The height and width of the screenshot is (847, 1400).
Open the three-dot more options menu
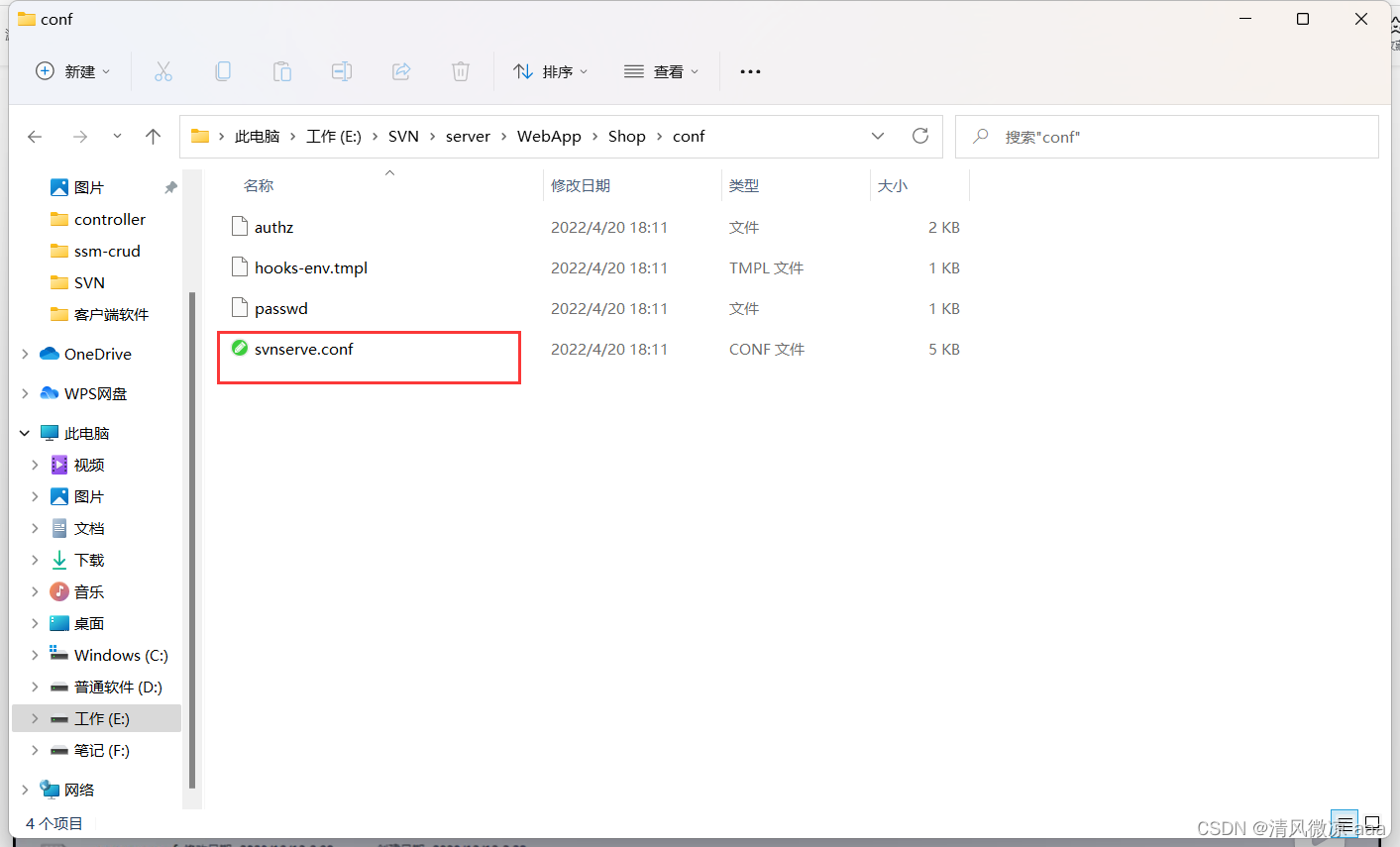tap(750, 71)
